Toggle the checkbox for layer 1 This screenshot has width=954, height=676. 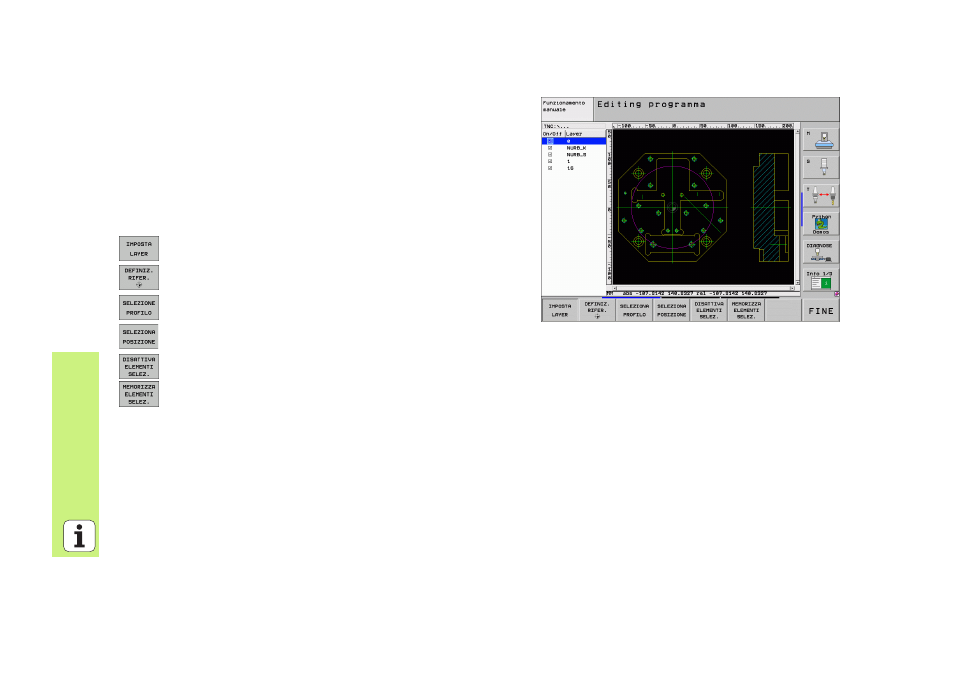tap(550, 161)
